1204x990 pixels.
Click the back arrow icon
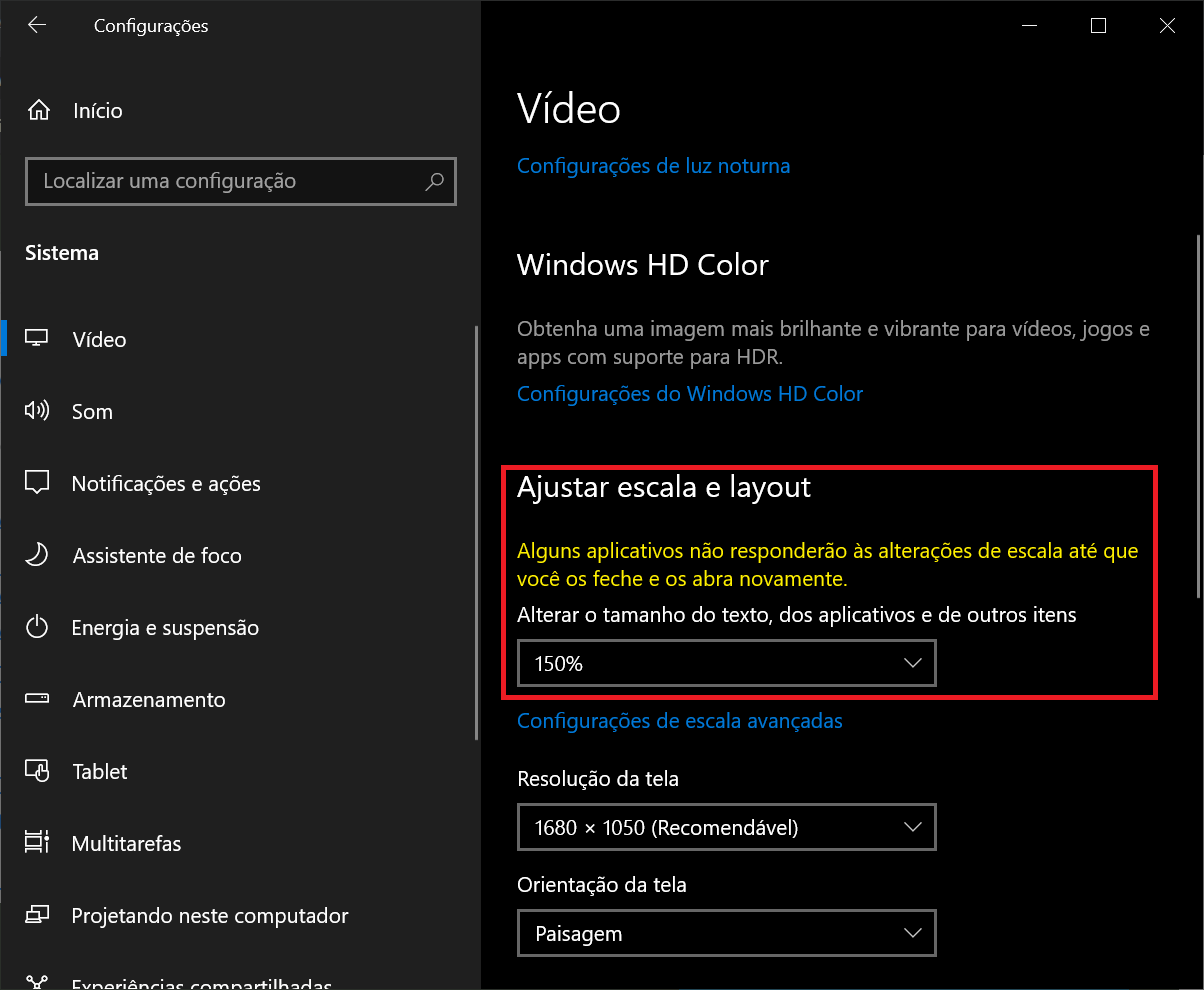coord(37,26)
